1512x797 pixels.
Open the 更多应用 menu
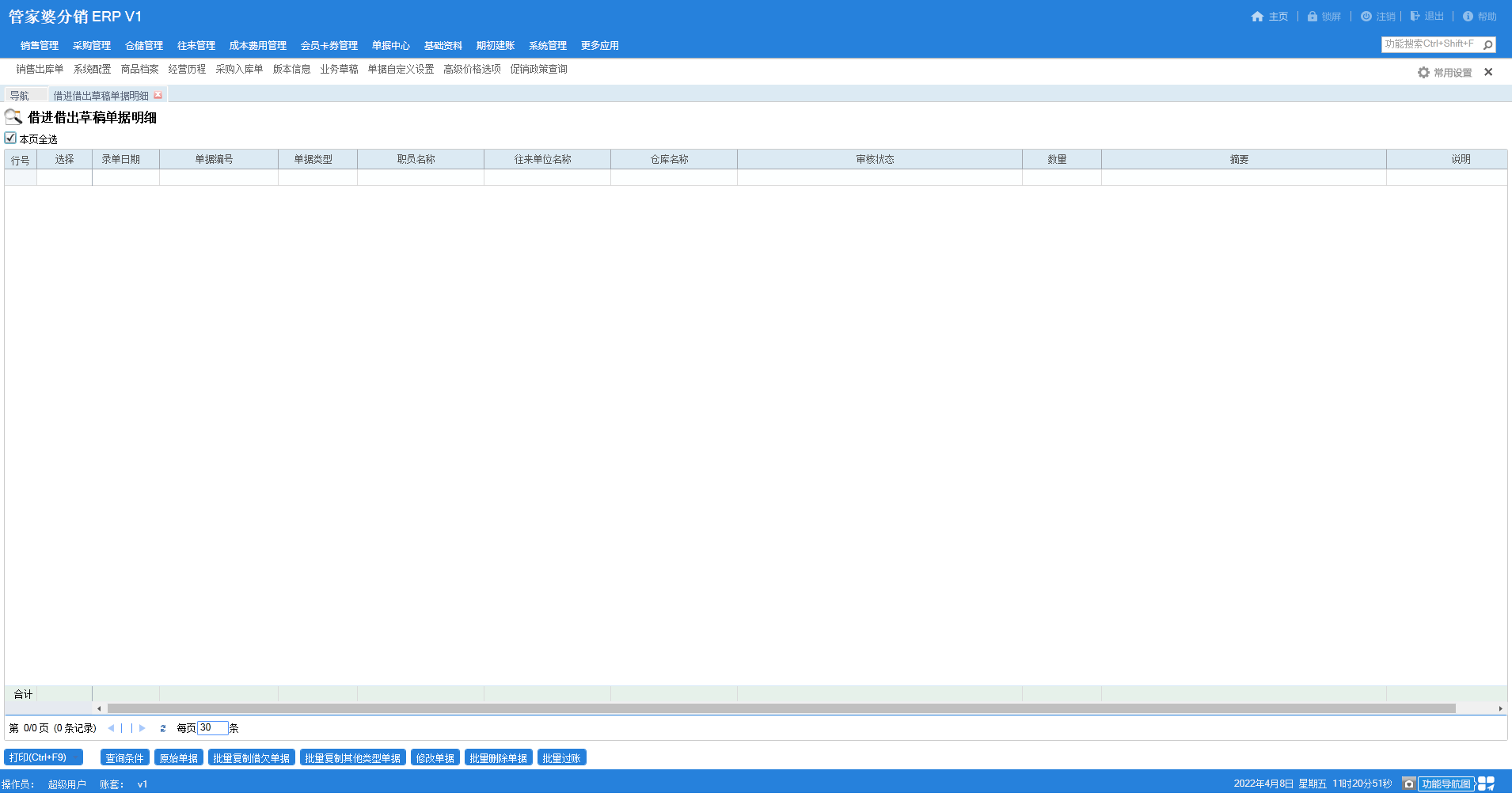[x=600, y=46]
